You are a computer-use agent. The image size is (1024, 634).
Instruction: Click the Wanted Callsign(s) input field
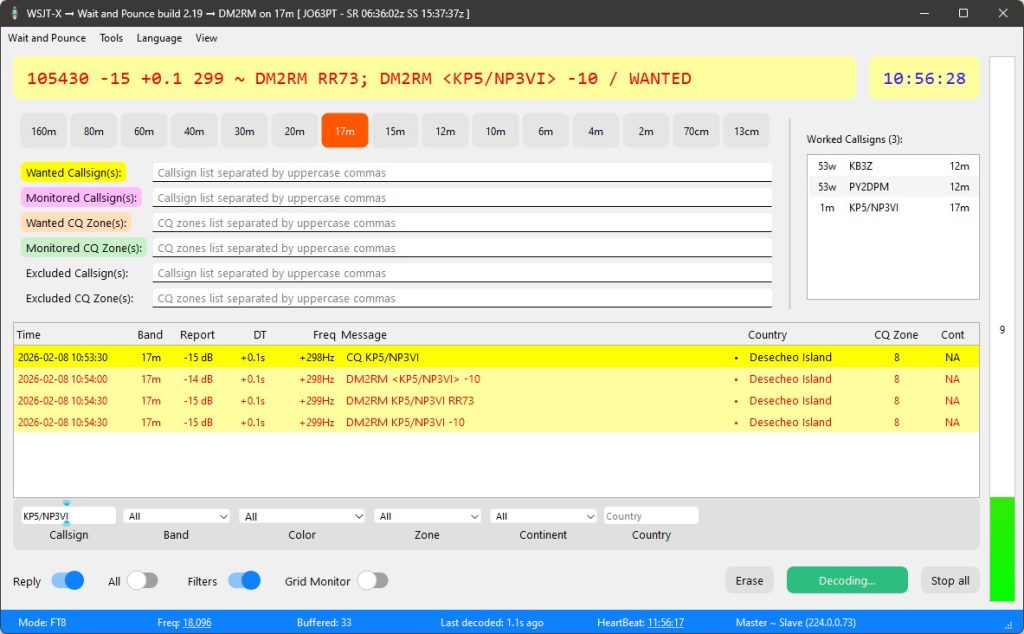(x=462, y=173)
